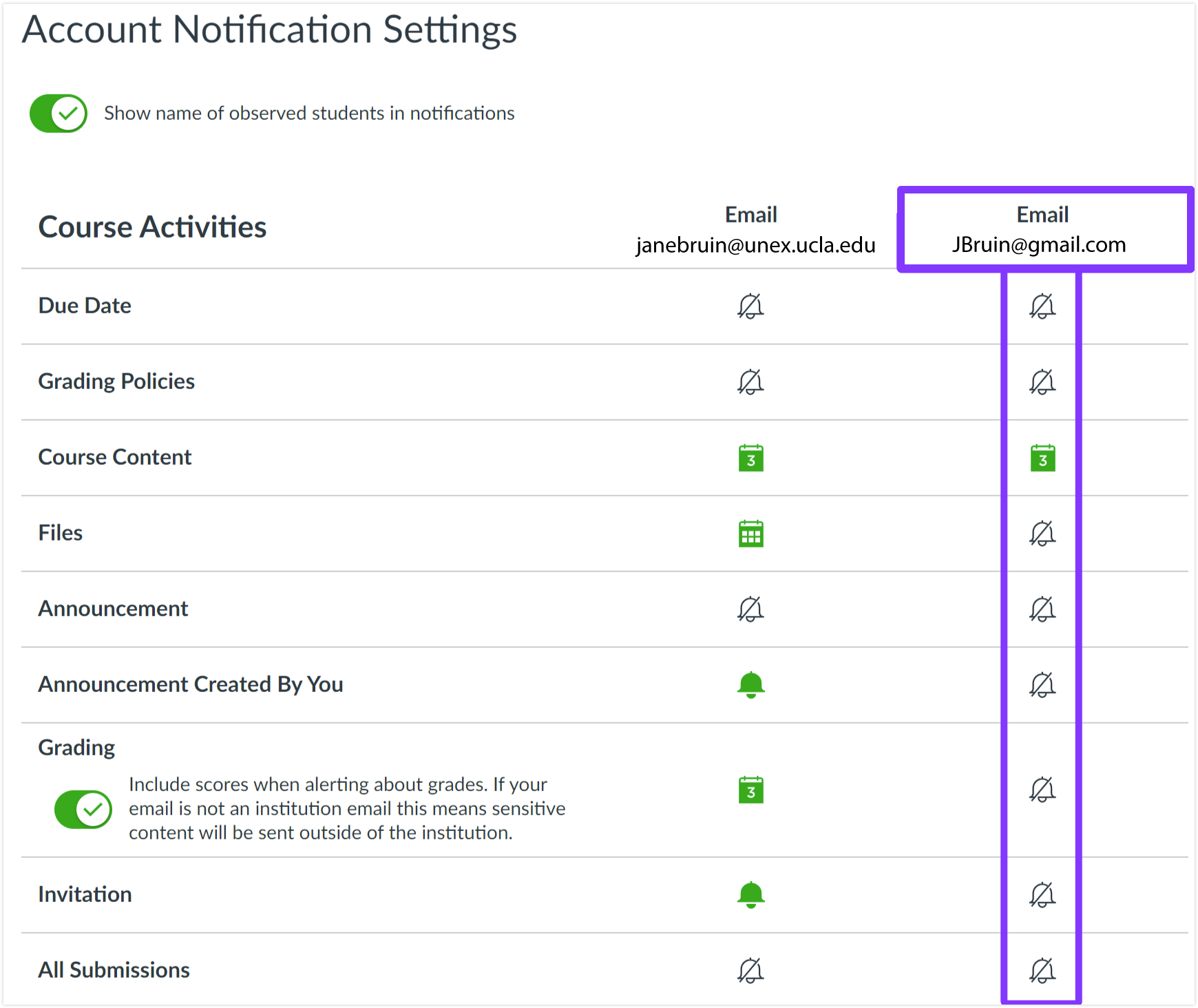Viewport: 1198px width, 1008px height.
Task: Open notification options for Grading gmail column
Action: click(1042, 790)
